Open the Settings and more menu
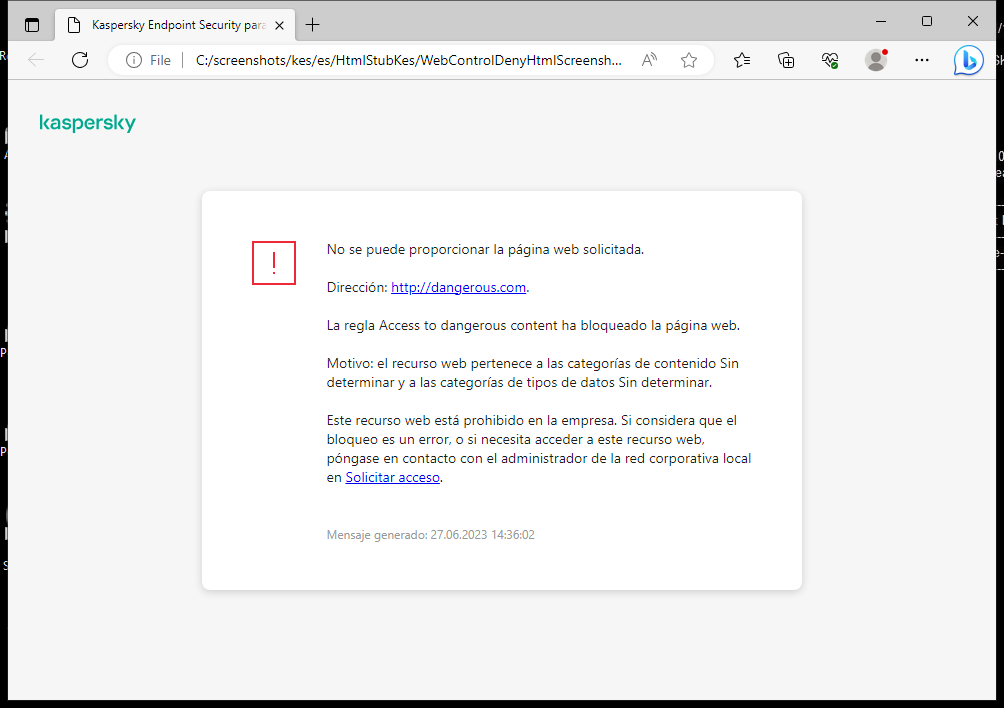Image resolution: width=1004 pixels, height=708 pixels. click(x=921, y=60)
